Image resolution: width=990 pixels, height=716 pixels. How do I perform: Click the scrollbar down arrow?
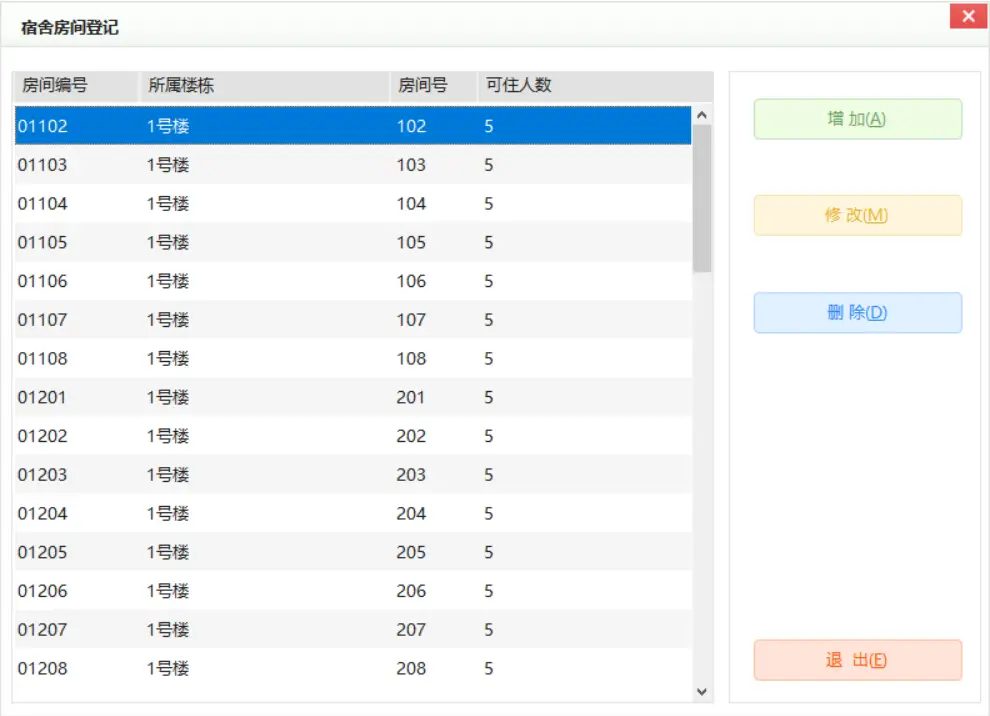coord(702,690)
